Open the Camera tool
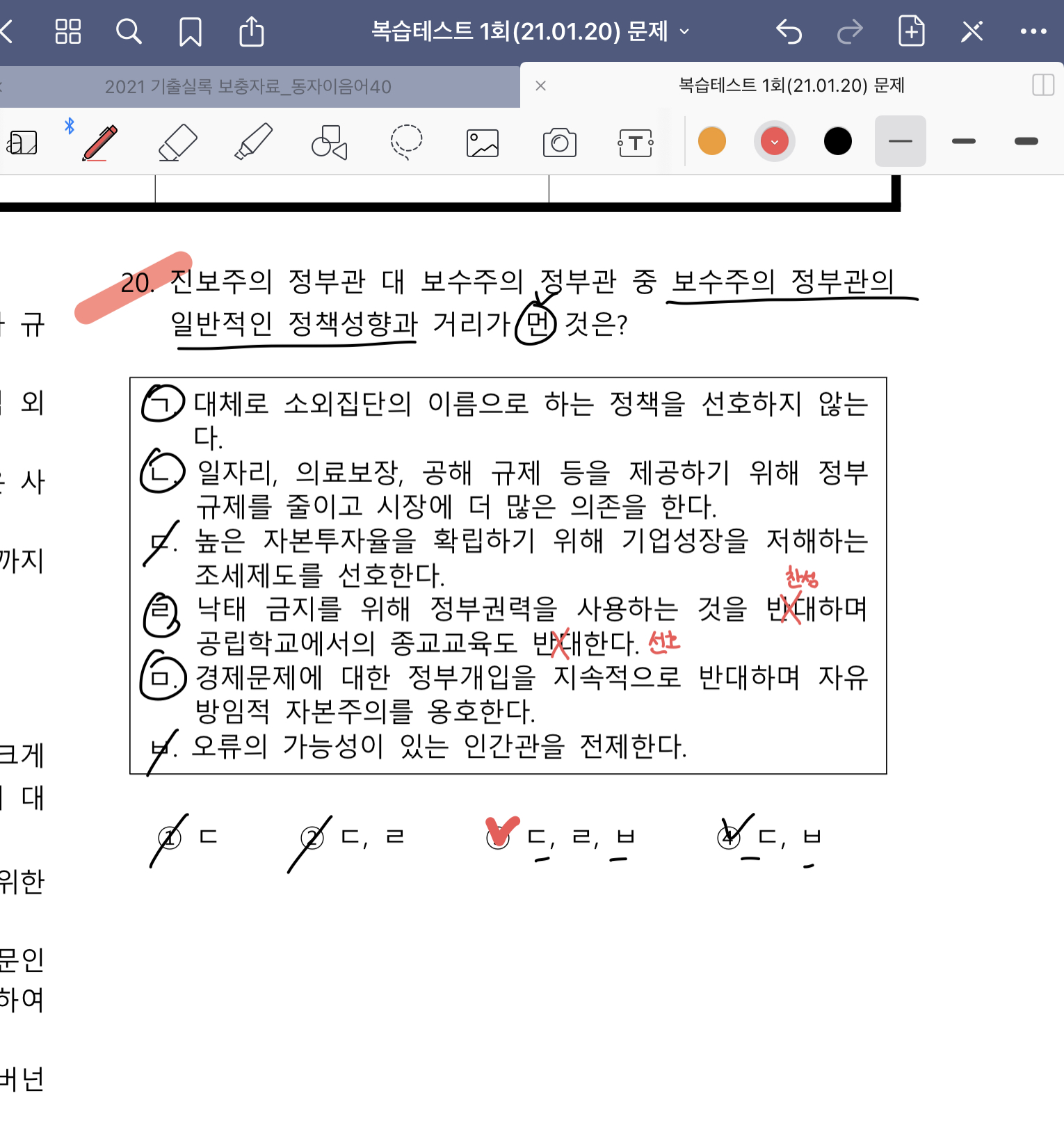Image resolution: width=1064 pixels, height=1132 pixels. [559, 143]
